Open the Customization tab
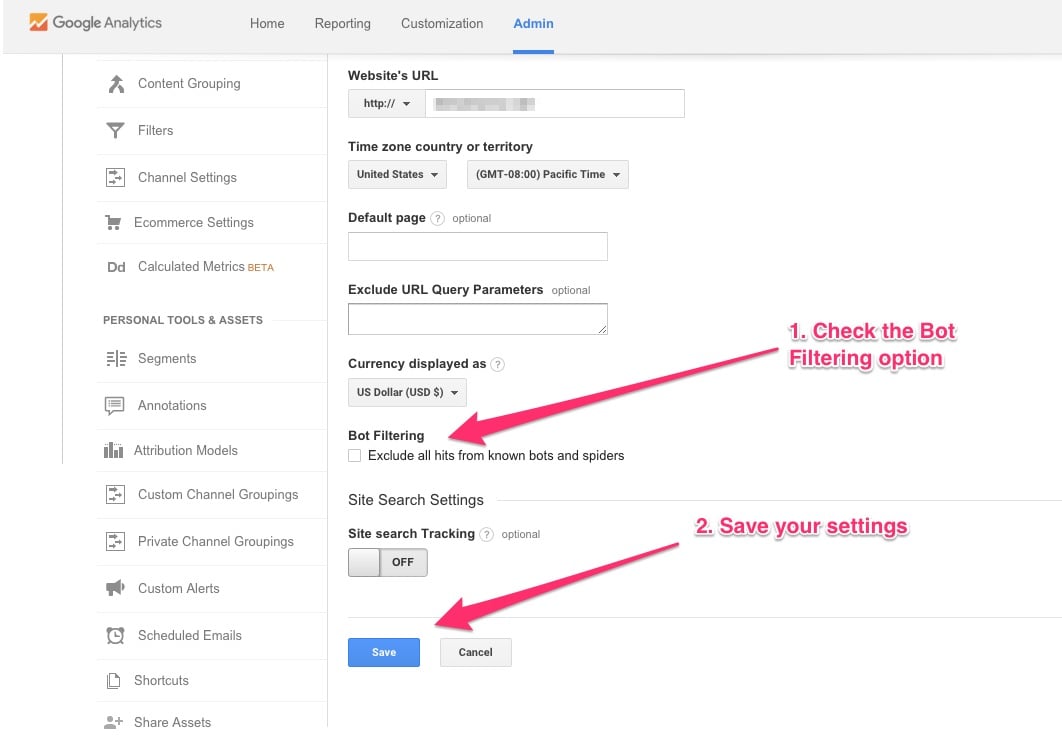Viewport: 1062px width, 742px height. click(441, 24)
